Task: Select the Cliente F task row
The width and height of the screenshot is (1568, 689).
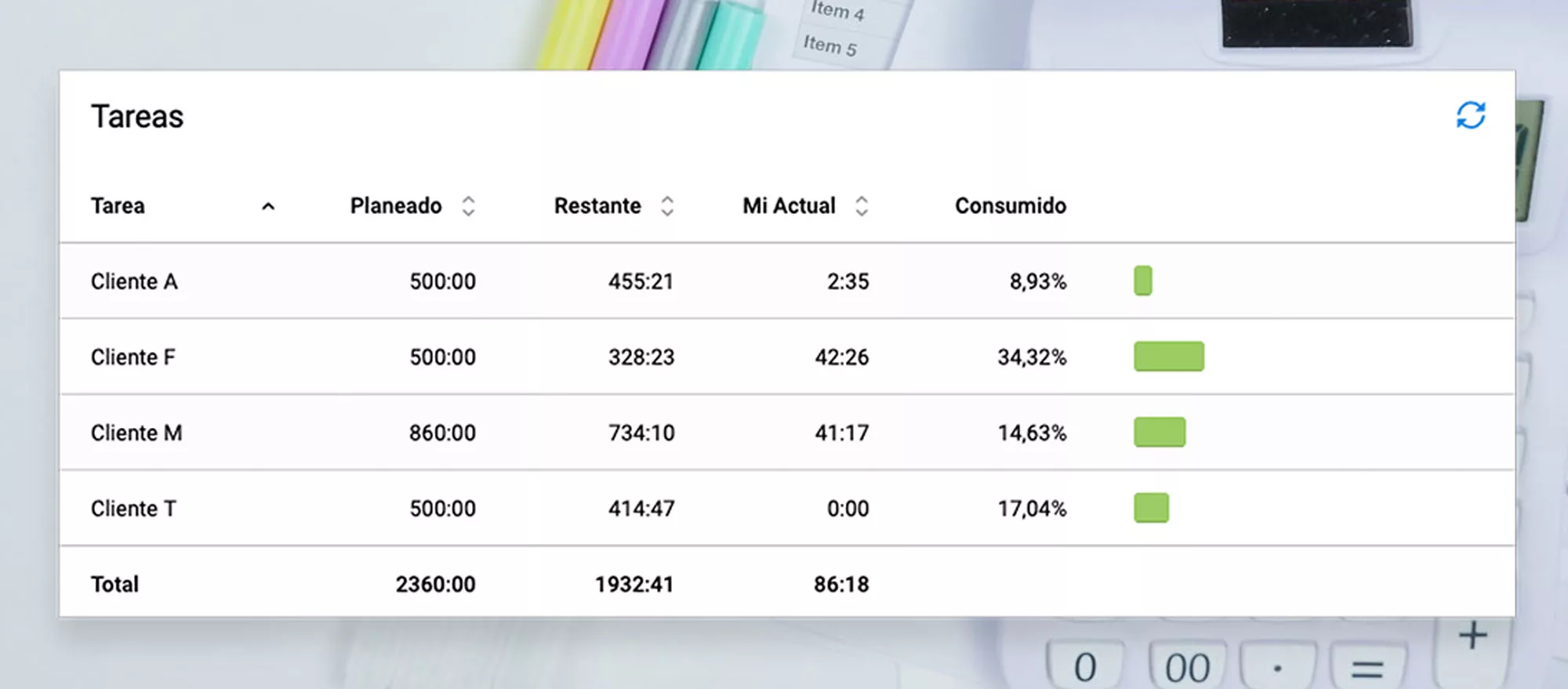Action: (132, 357)
